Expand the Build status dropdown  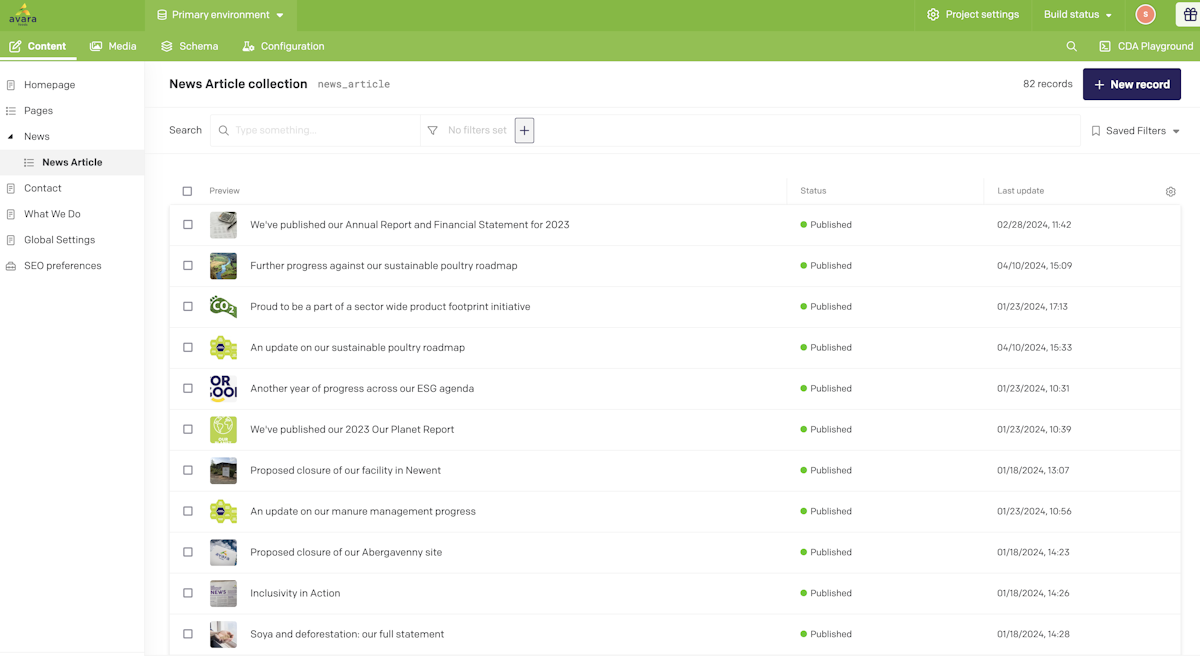click(x=1078, y=15)
